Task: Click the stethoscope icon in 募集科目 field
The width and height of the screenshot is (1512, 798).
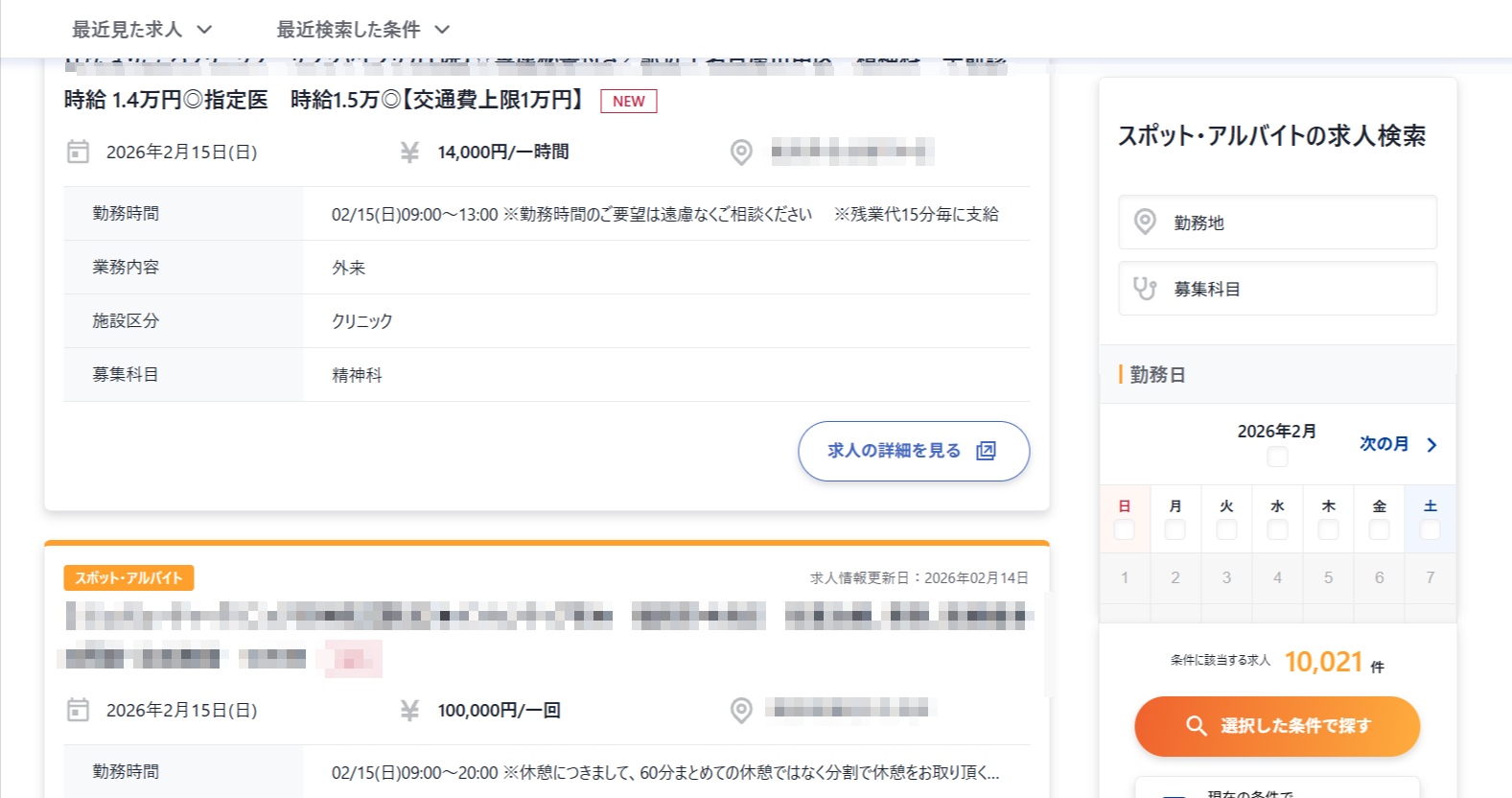Action: point(1145,289)
